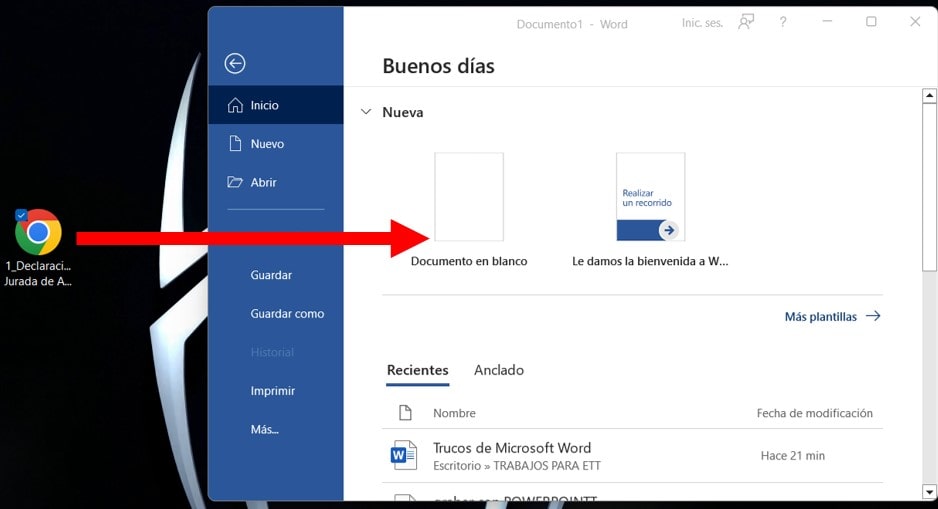This screenshot has width=938, height=509.
Task: Choose Guardar como in sidebar
Action: [x=287, y=314]
